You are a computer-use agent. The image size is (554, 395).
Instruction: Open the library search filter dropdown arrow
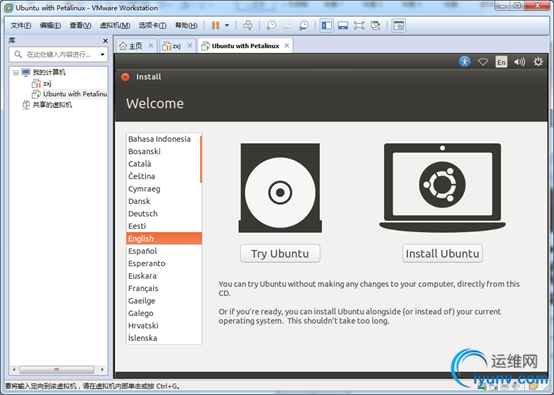[102, 54]
